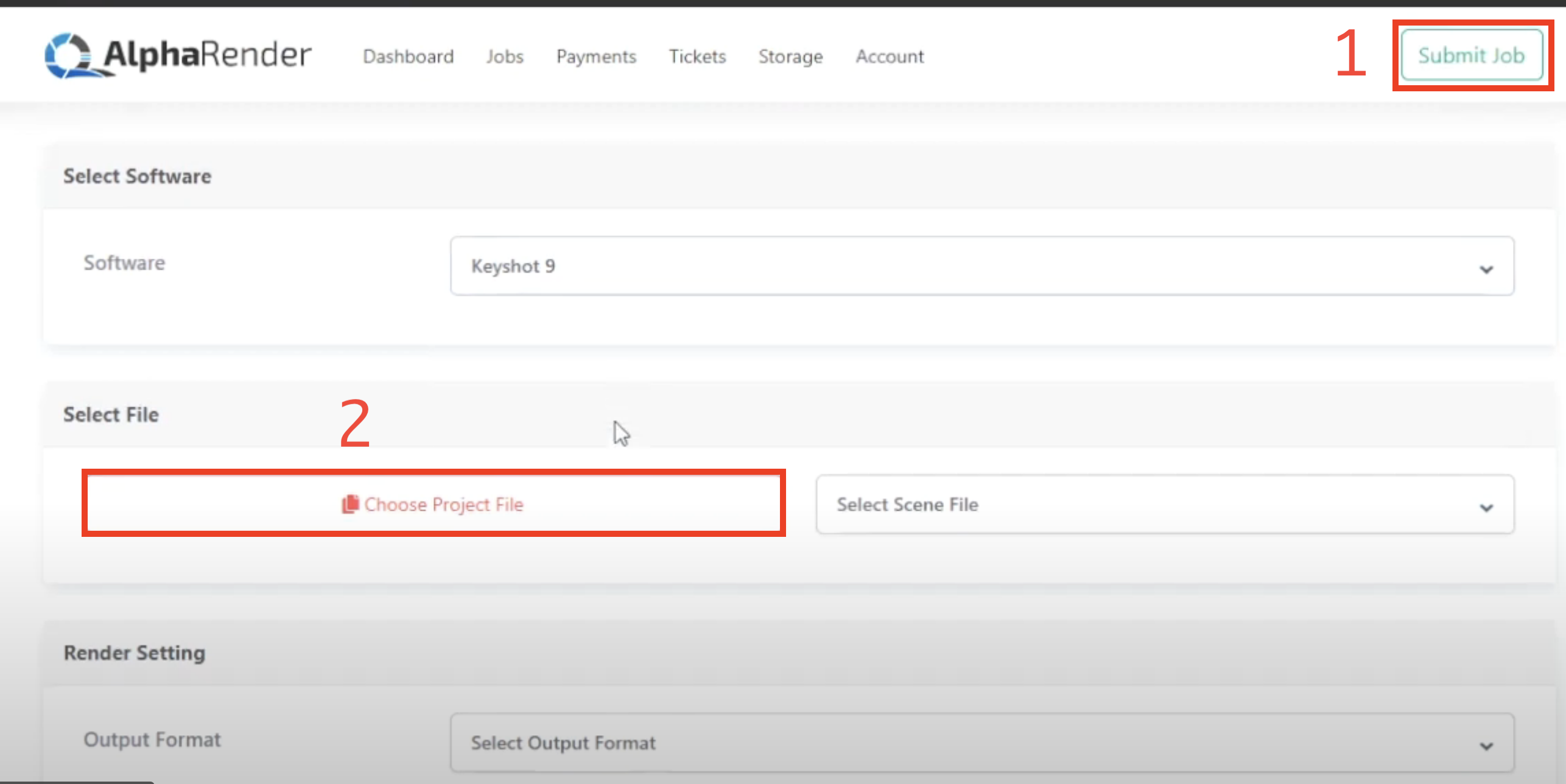
Task: Open the Software dropdown showing Keyshot 9
Action: 982,266
